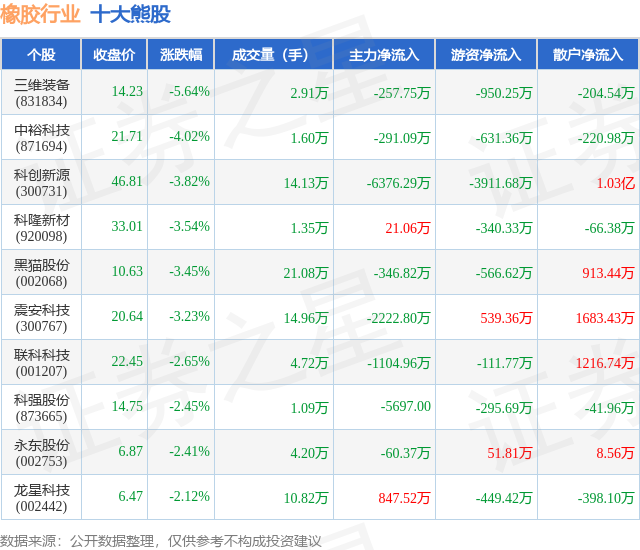Click the 个股 column header
The height and width of the screenshot is (550, 640).
(x=41, y=55)
